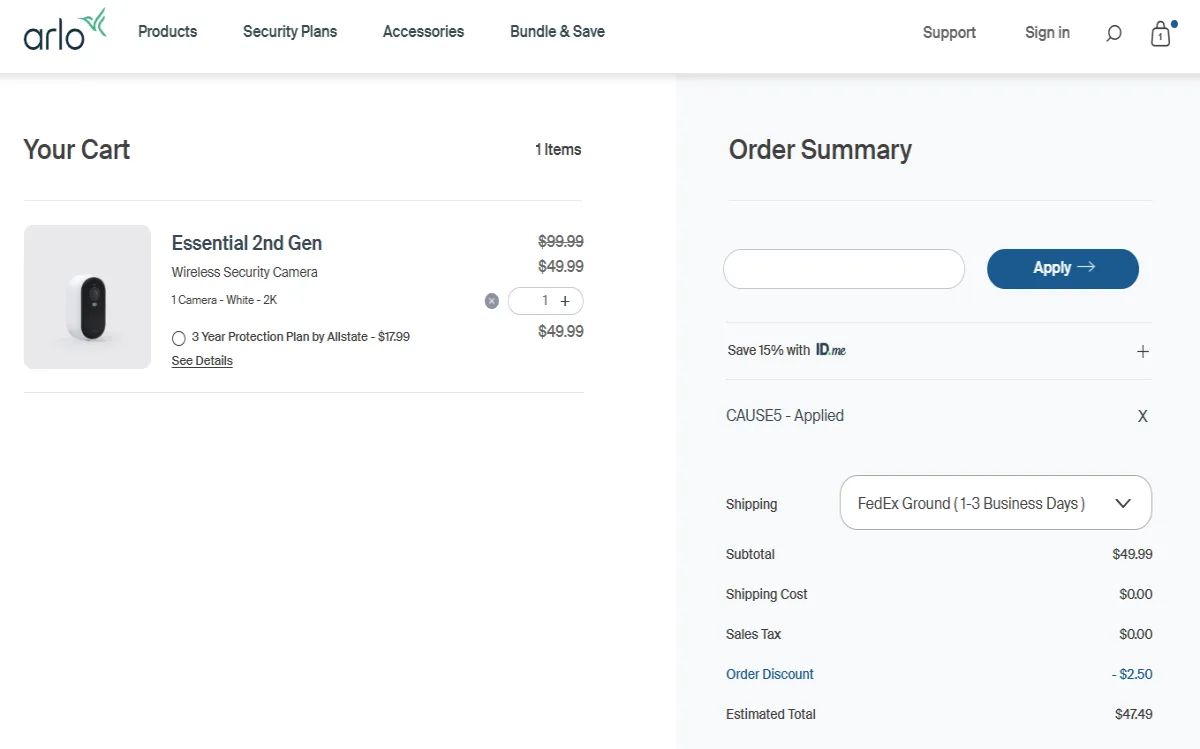Open the shopping bag icon
Viewport: 1200px width, 749px height.
coord(1160,35)
